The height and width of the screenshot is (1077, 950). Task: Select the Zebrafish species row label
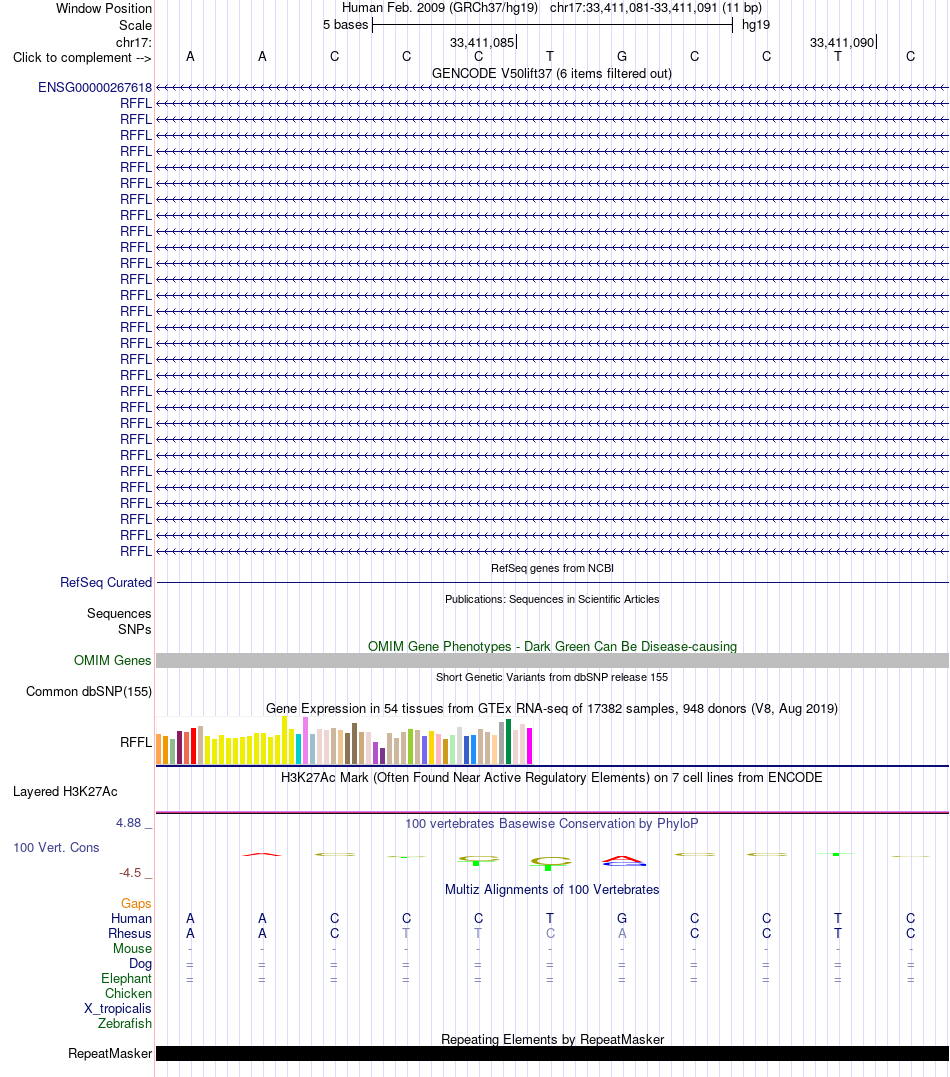pos(124,1023)
